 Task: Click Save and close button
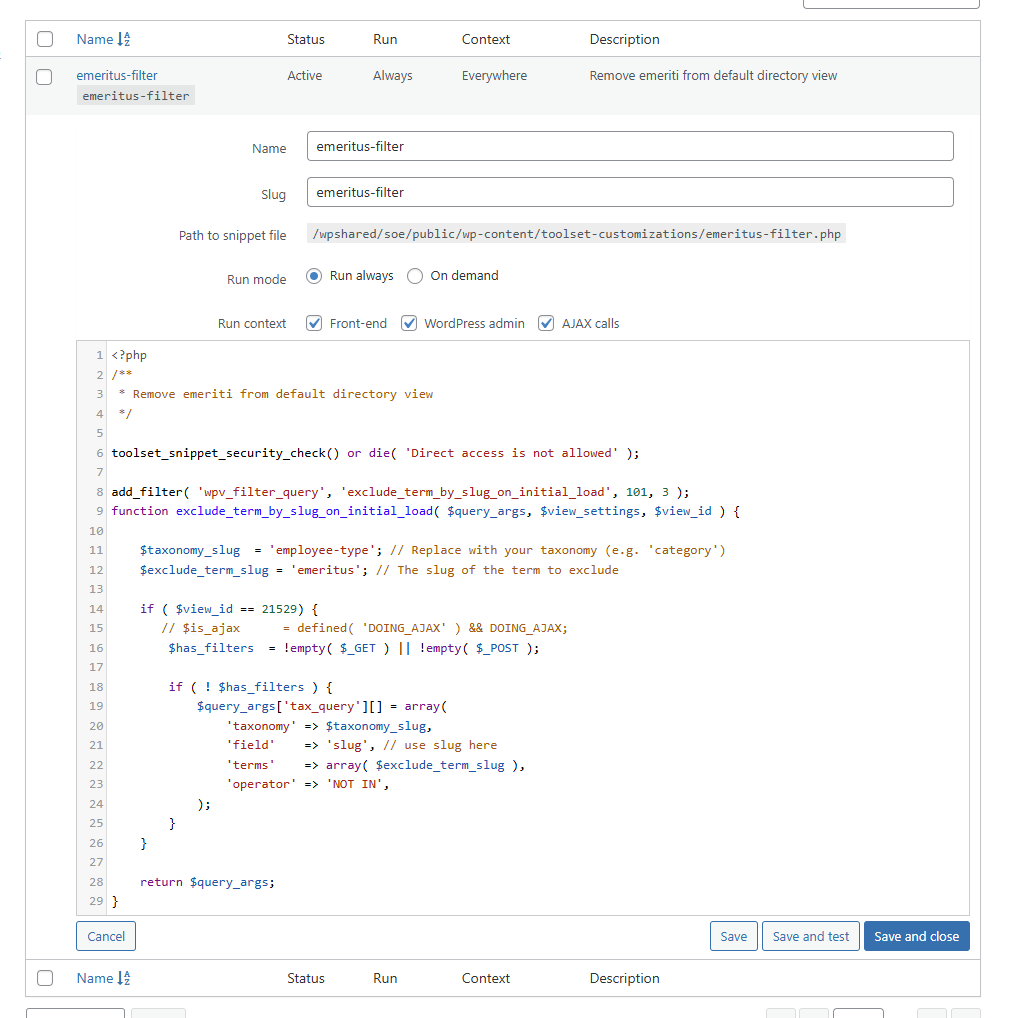917,936
